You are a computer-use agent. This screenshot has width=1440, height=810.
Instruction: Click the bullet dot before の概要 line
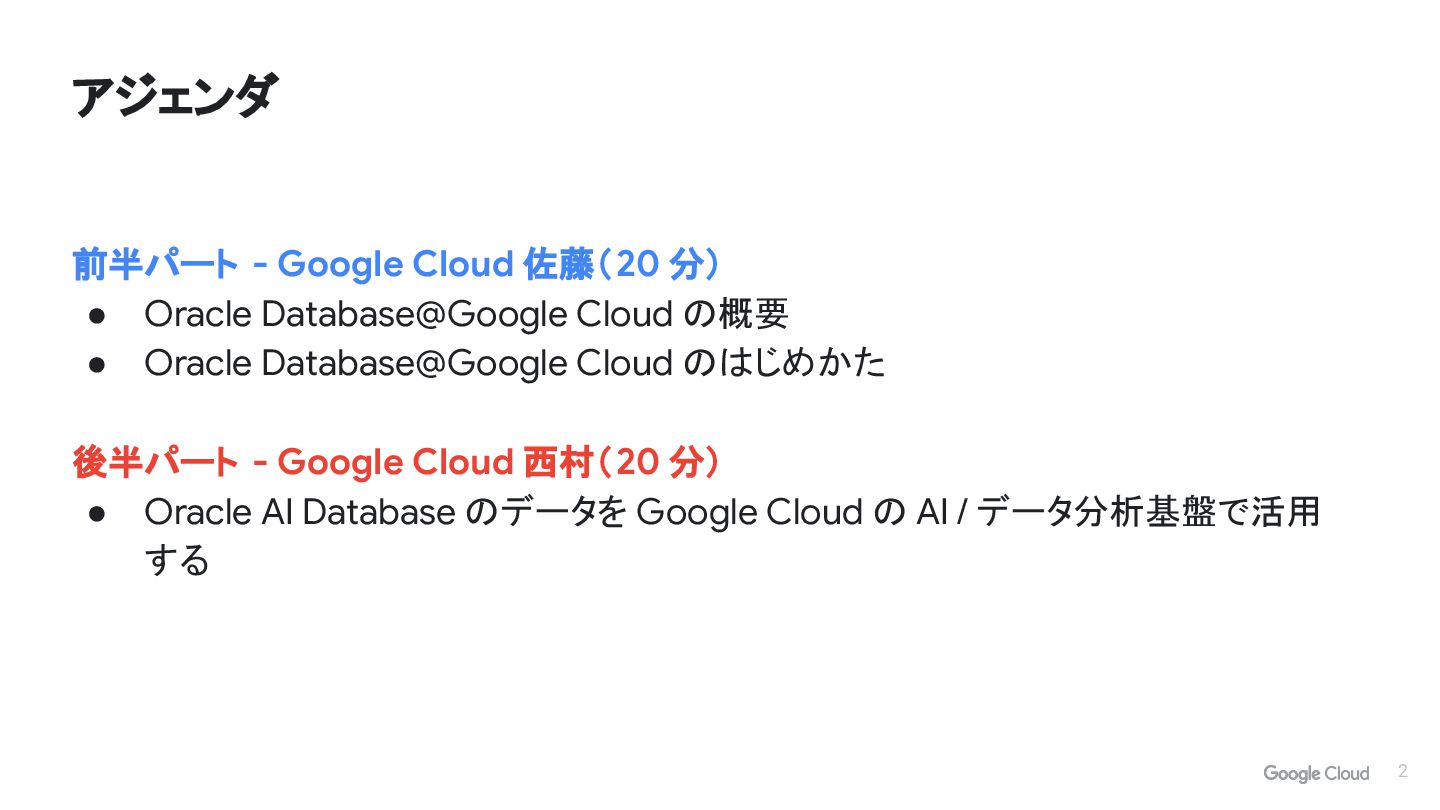click(97, 315)
